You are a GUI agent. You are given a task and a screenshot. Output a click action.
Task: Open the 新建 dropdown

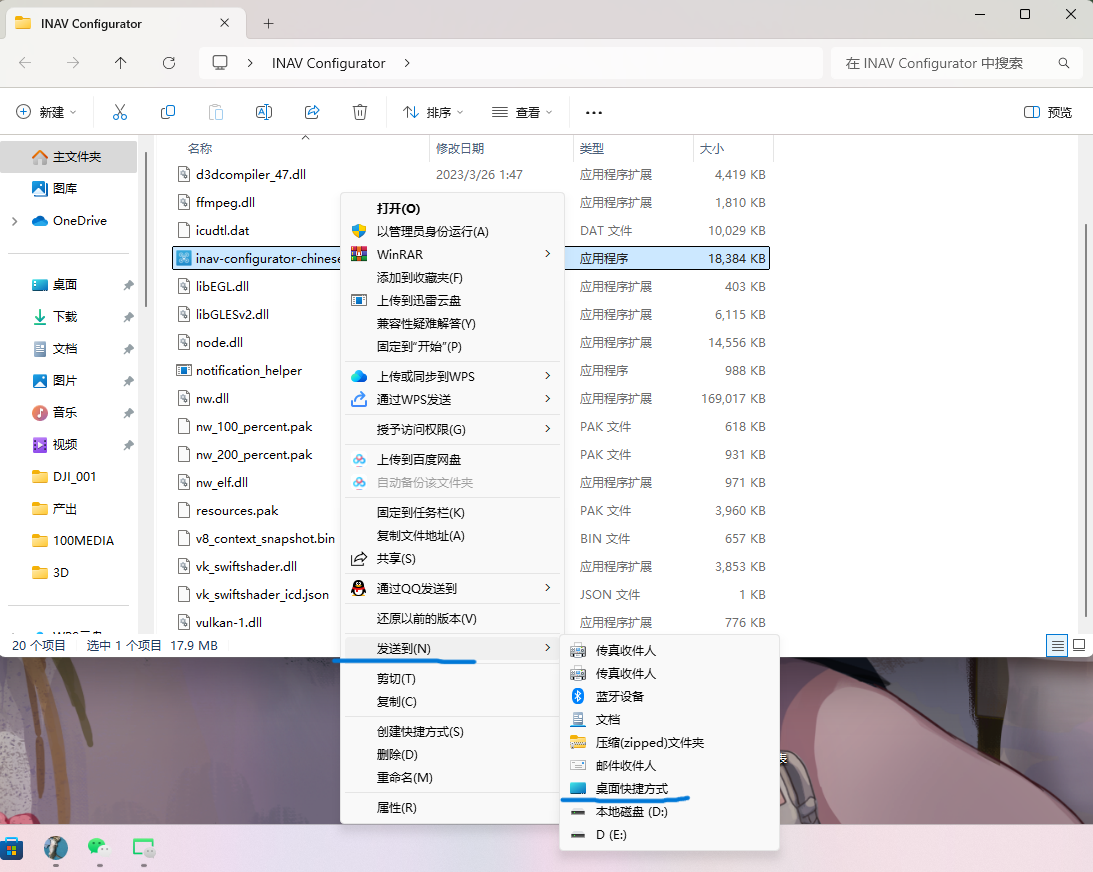pos(46,112)
